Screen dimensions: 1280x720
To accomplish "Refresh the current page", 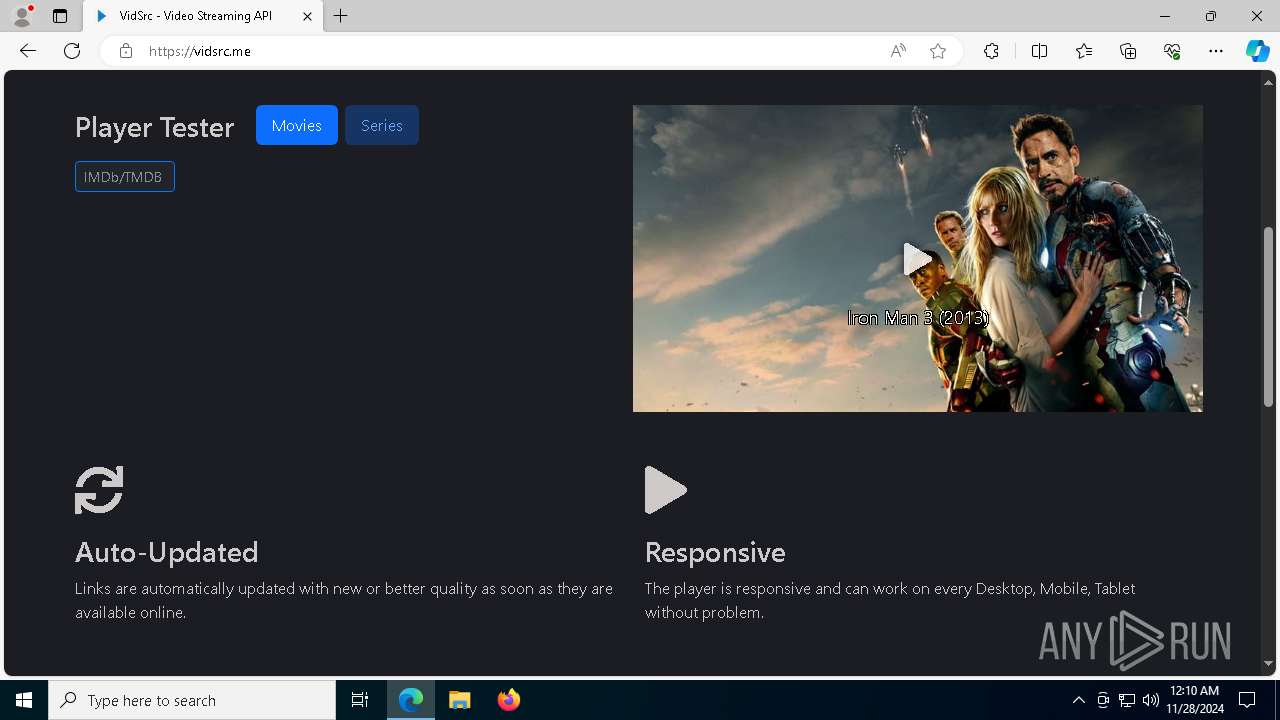I will (x=72, y=51).
